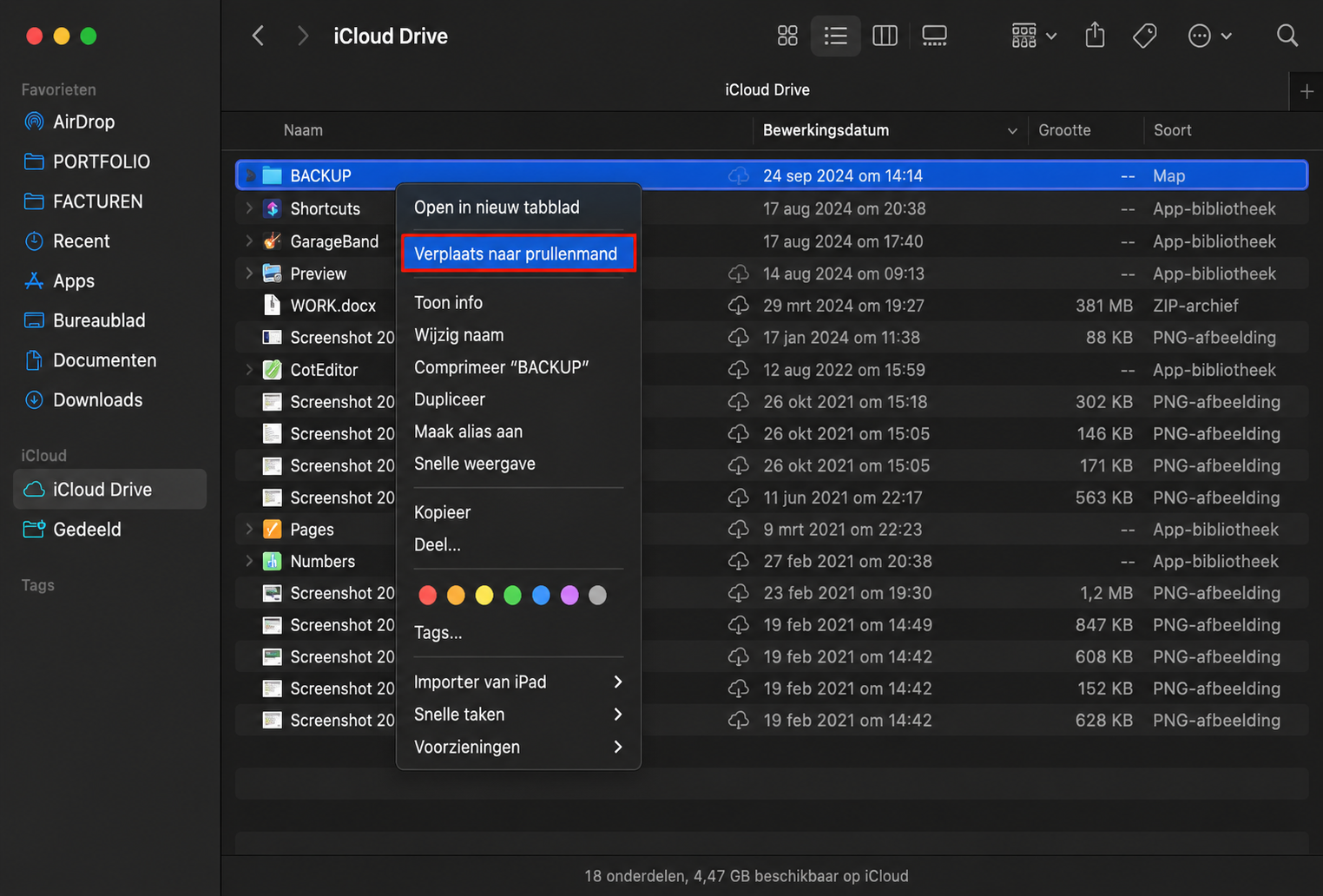
Task: Switch to column view
Action: tap(885, 36)
